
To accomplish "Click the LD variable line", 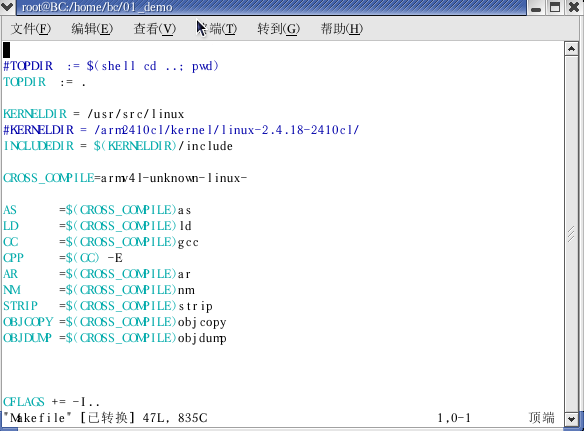I will coord(98,226).
